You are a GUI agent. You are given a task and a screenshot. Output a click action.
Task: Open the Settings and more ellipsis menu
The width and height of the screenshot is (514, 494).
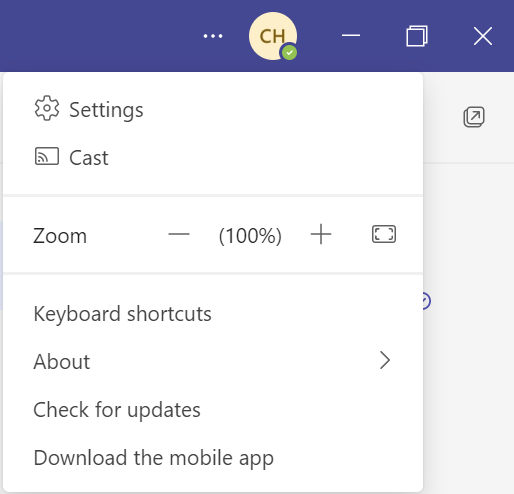(213, 36)
